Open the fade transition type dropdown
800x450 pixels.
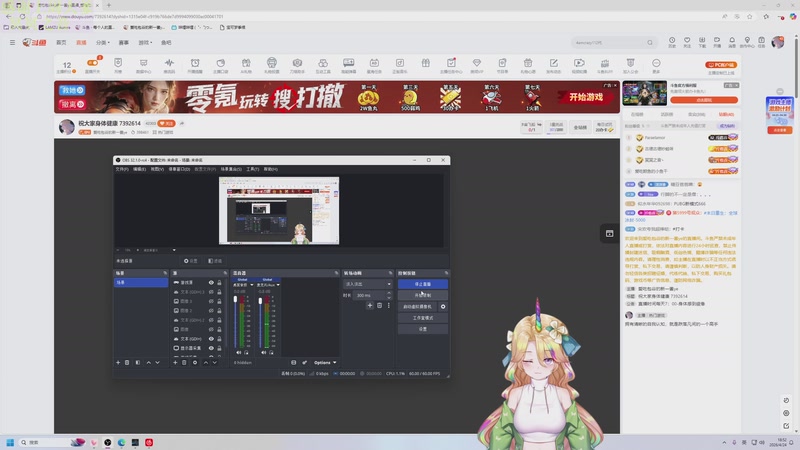tap(367, 284)
